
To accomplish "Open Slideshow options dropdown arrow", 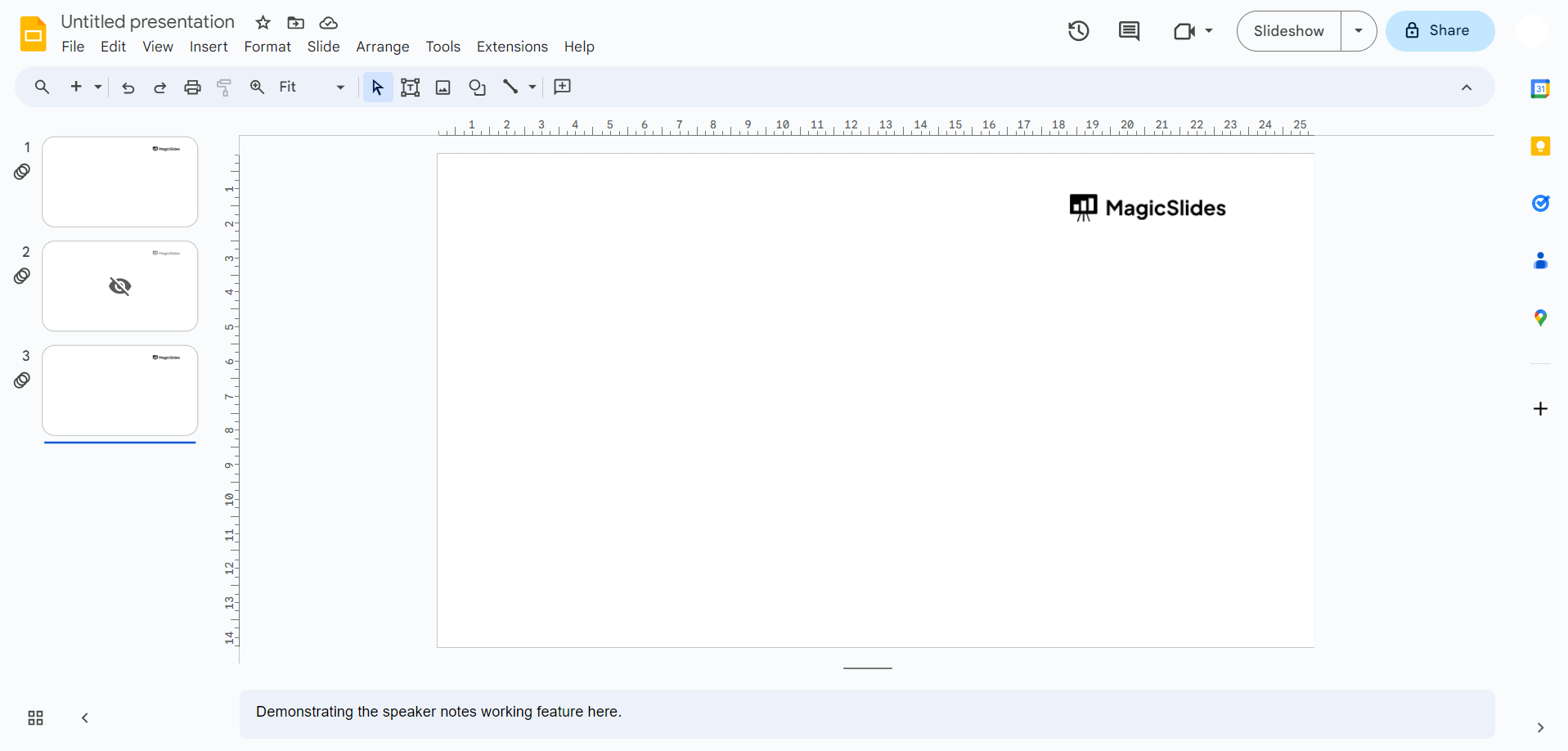I will tap(1359, 31).
